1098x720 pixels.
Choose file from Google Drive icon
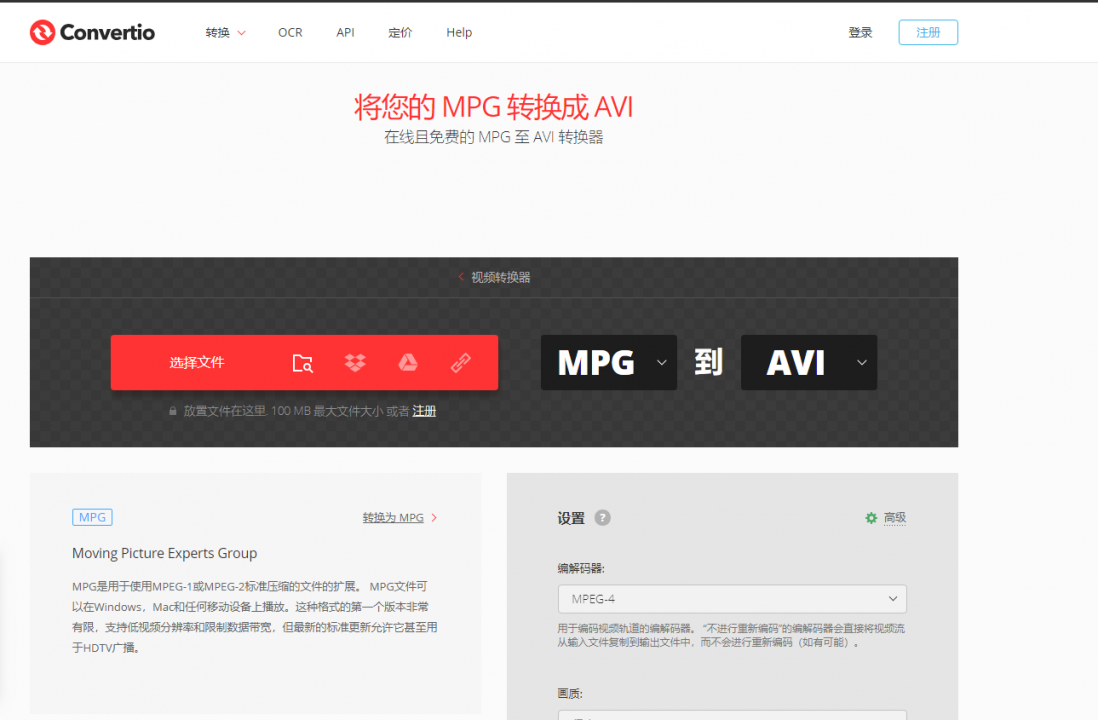(x=408, y=363)
